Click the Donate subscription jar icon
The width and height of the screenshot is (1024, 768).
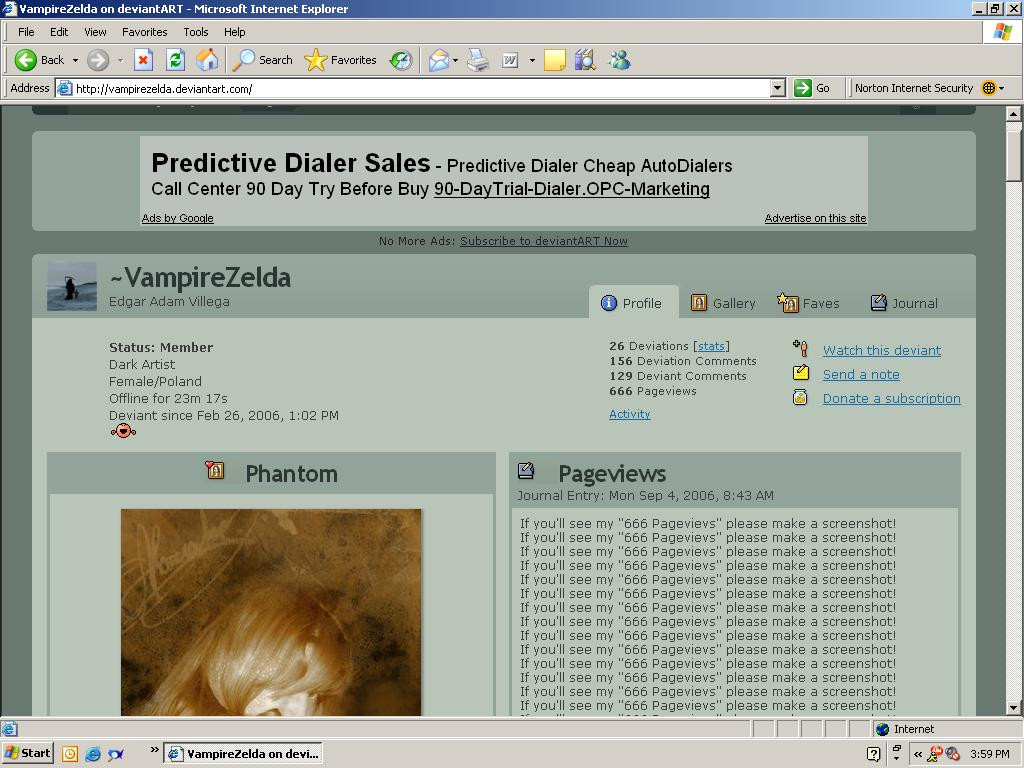[x=801, y=397]
